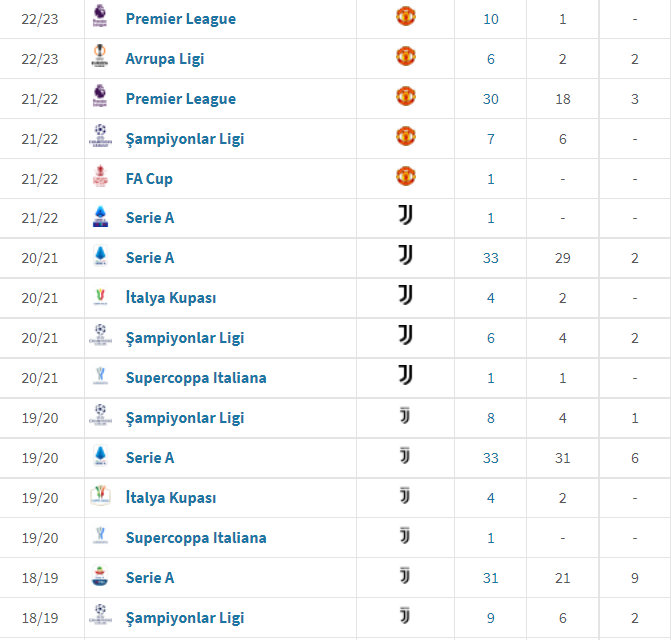
Task: Click the Europa League logo beside Avrupa Ligi
Action: click(x=100, y=56)
